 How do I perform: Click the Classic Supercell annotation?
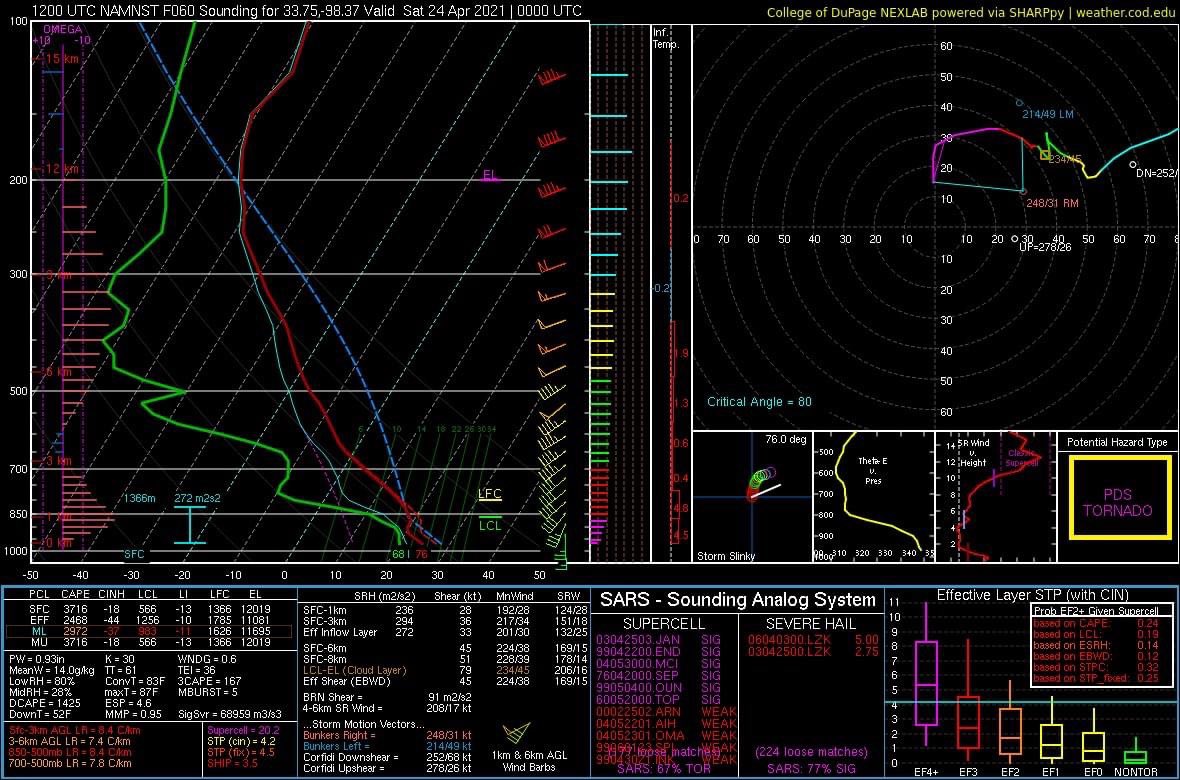1021,459
